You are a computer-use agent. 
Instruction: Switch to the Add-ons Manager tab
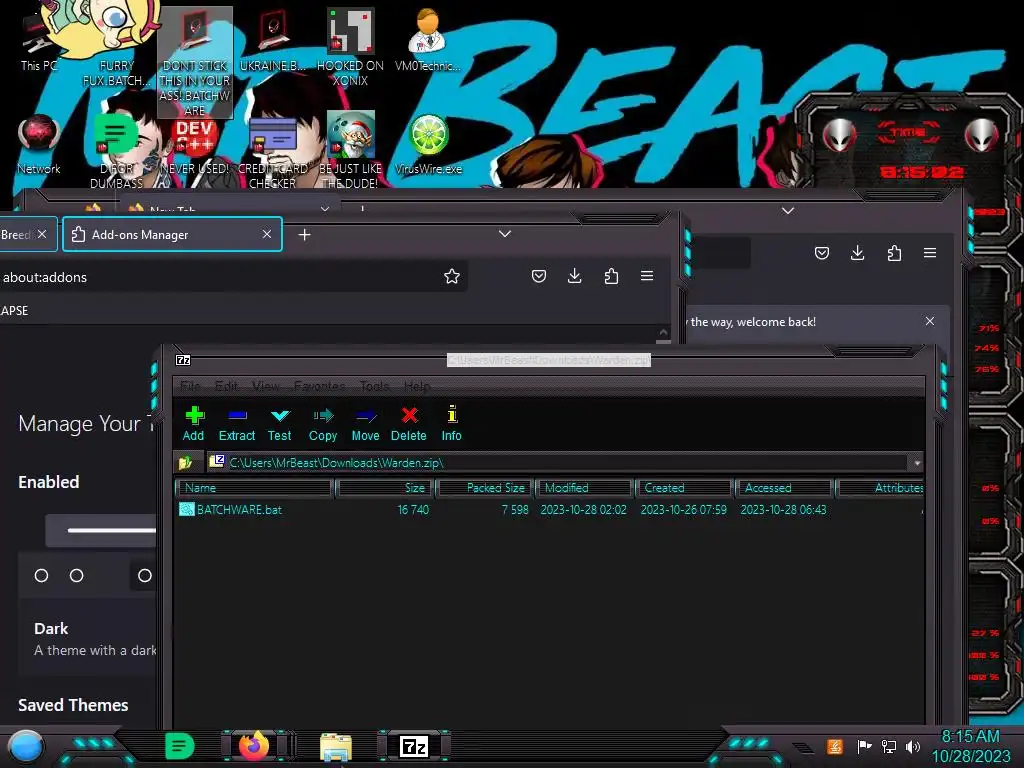(x=172, y=234)
